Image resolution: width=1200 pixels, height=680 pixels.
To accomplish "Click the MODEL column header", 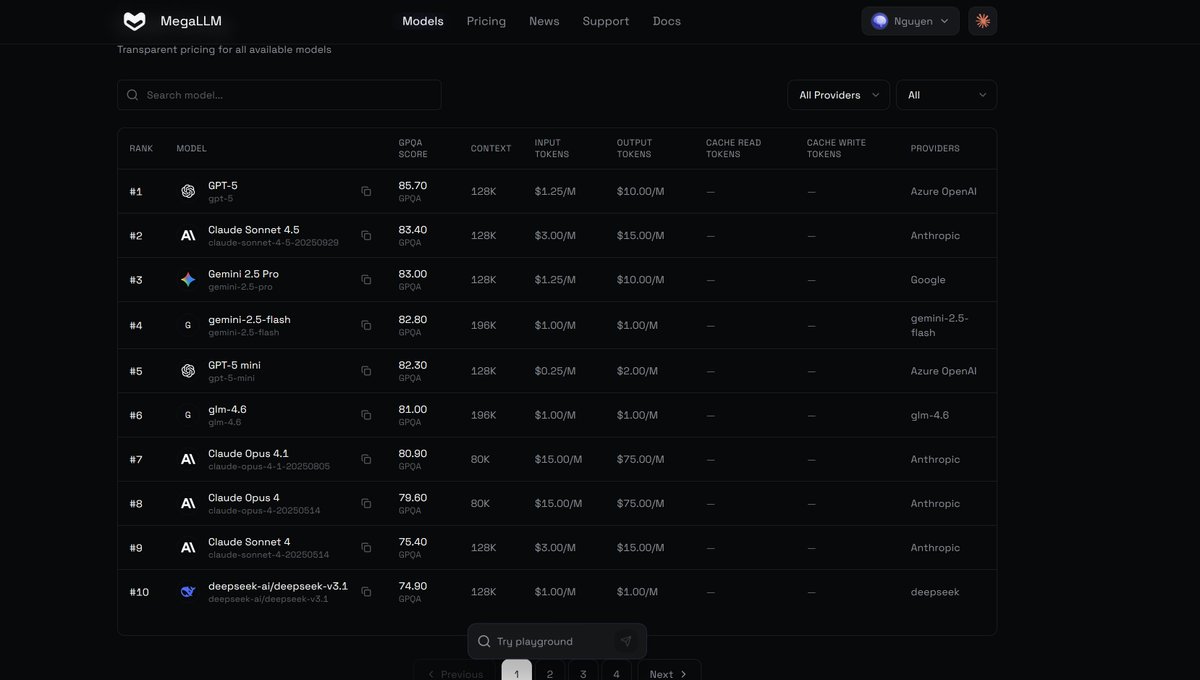I will click(x=191, y=148).
